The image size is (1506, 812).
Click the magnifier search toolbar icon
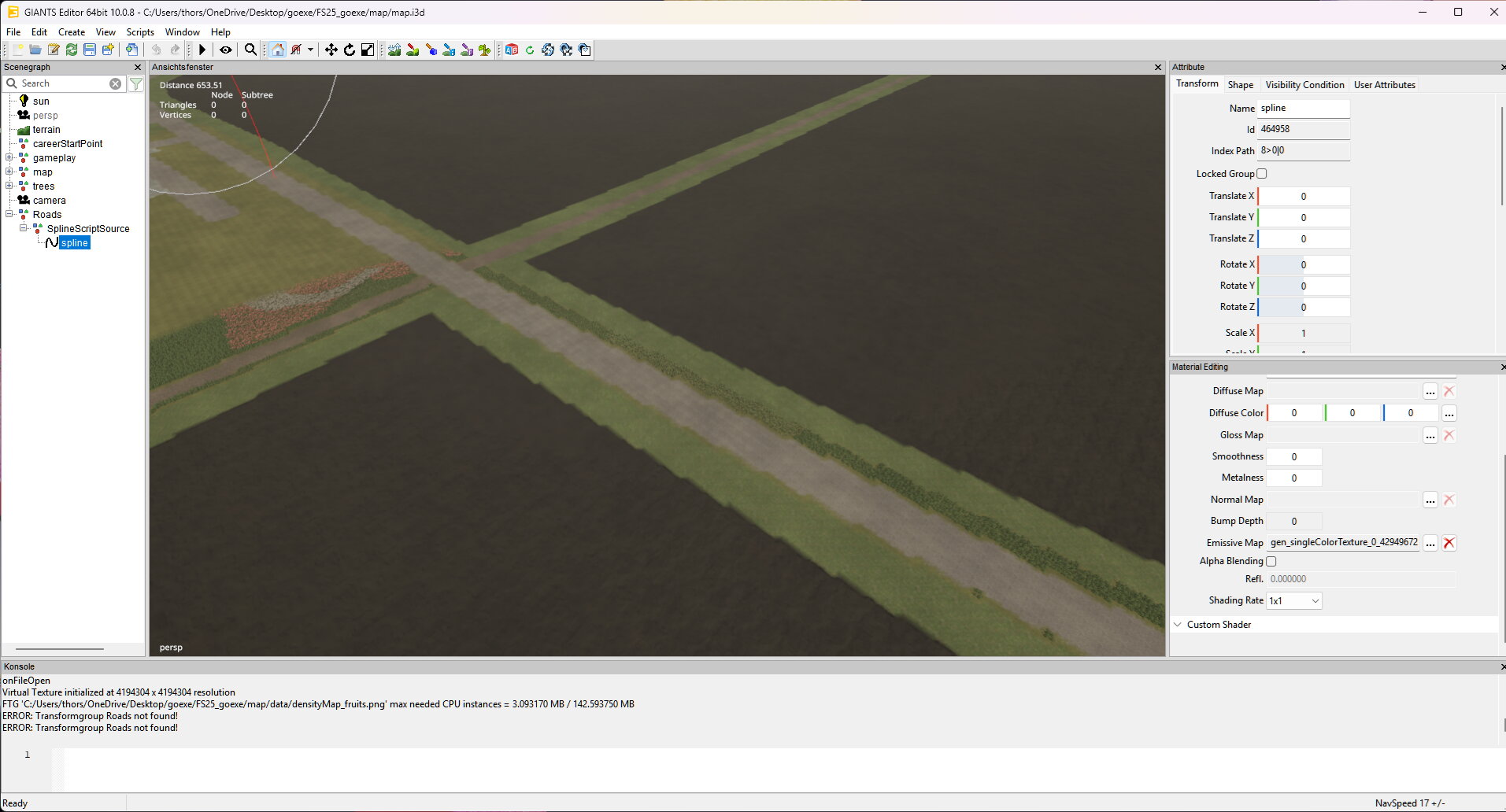[x=250, y=50]
